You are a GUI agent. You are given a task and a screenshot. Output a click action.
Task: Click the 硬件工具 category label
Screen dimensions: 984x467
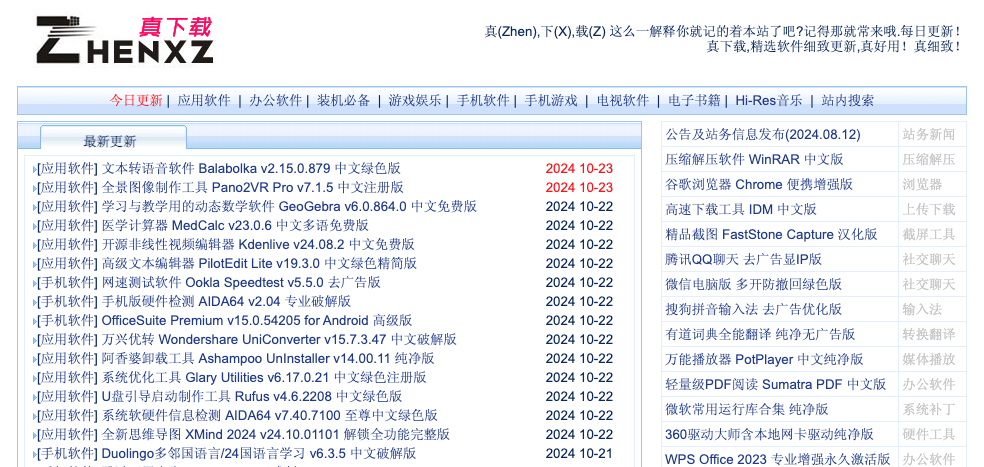click(929, 434)
